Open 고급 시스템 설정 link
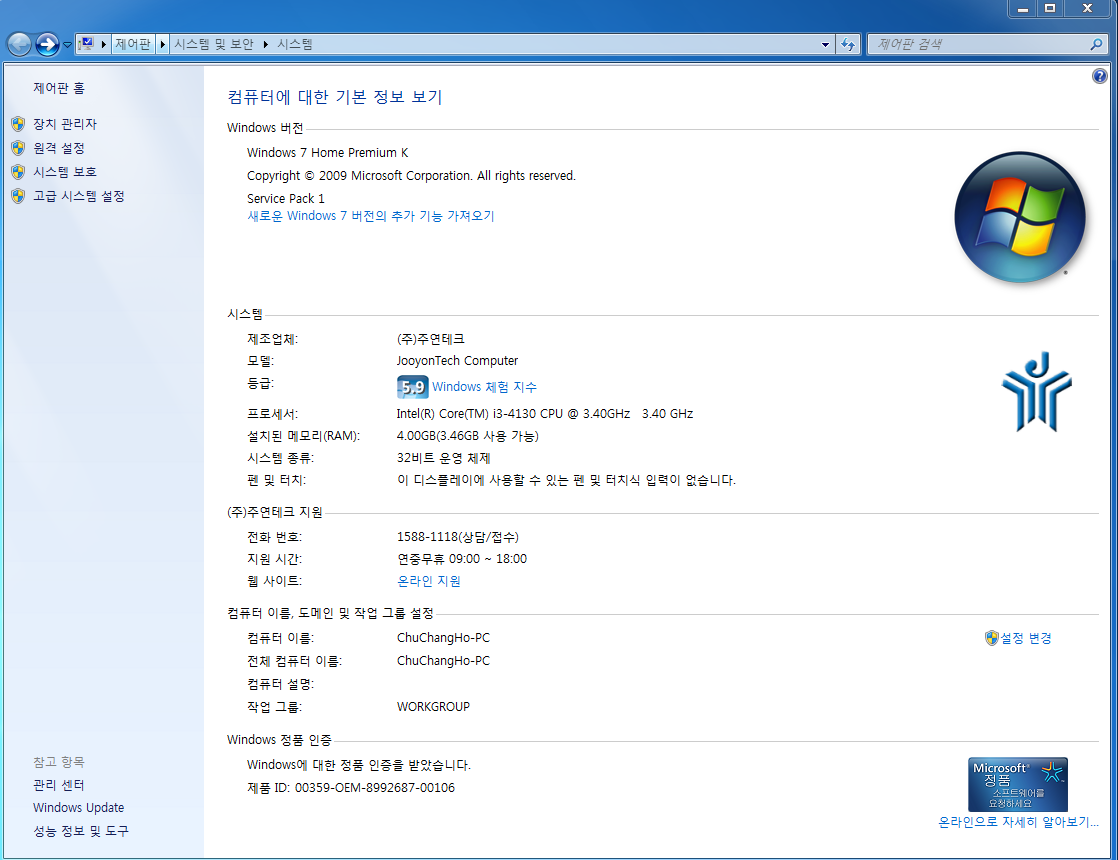 (x=78, y=196)
